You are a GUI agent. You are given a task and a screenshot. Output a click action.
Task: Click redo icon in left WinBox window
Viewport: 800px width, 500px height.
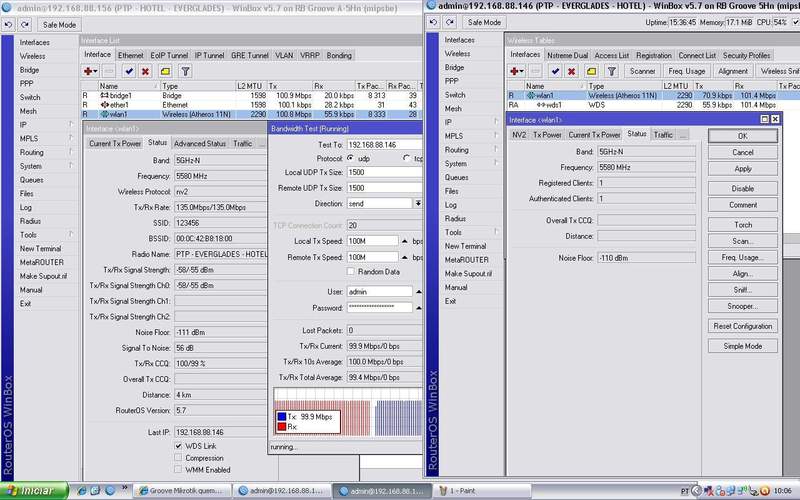pyautogui.click(x=26, y=24)
